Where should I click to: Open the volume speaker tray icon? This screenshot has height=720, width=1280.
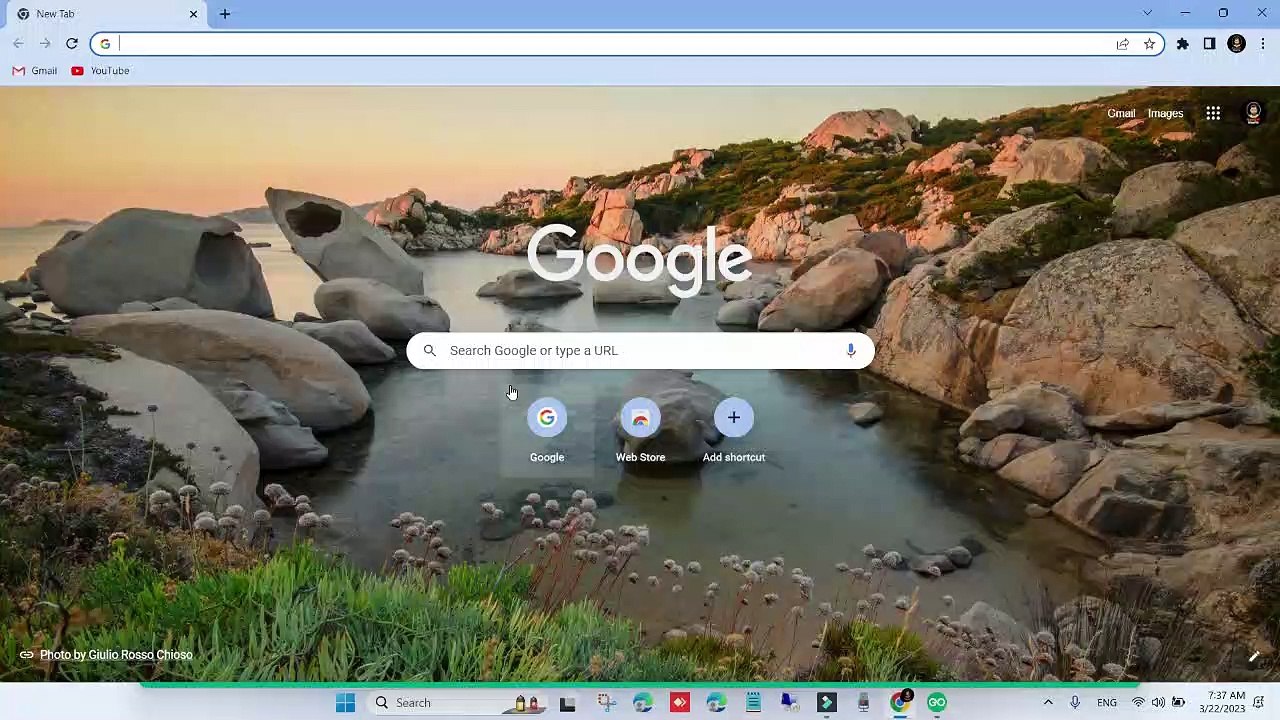point(1158,703)
